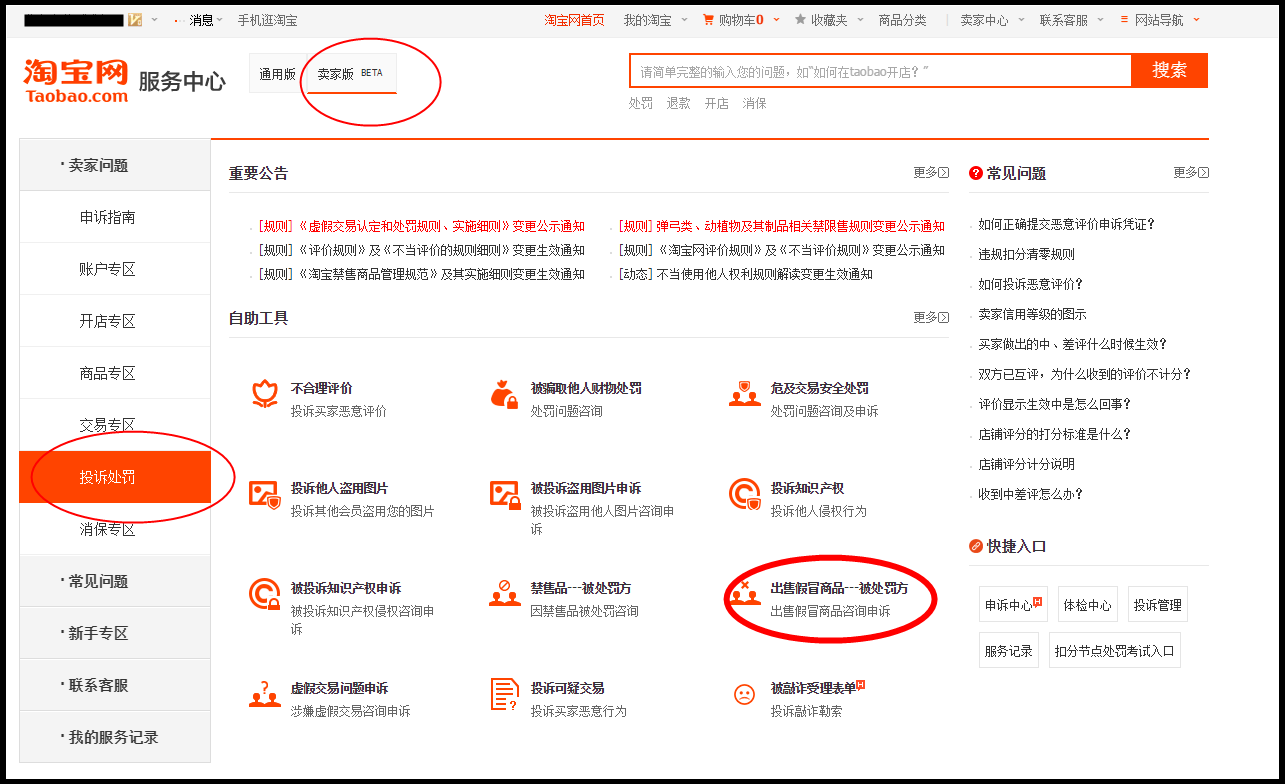Click the 禁售品---被罚方 icon
The image size is (1285, 784).
coord(504,594)
